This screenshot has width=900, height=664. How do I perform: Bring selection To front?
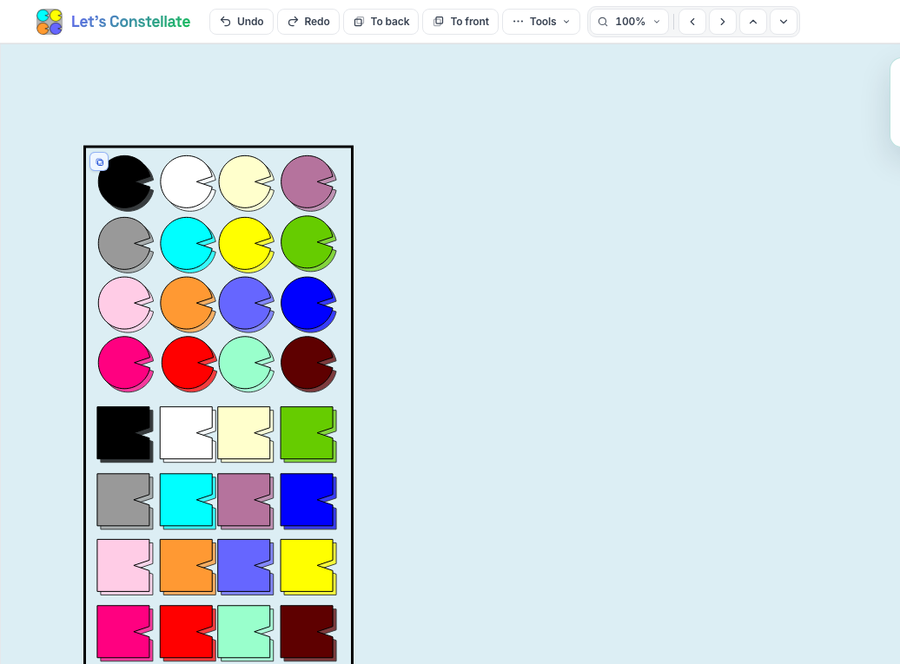(460, 22)
